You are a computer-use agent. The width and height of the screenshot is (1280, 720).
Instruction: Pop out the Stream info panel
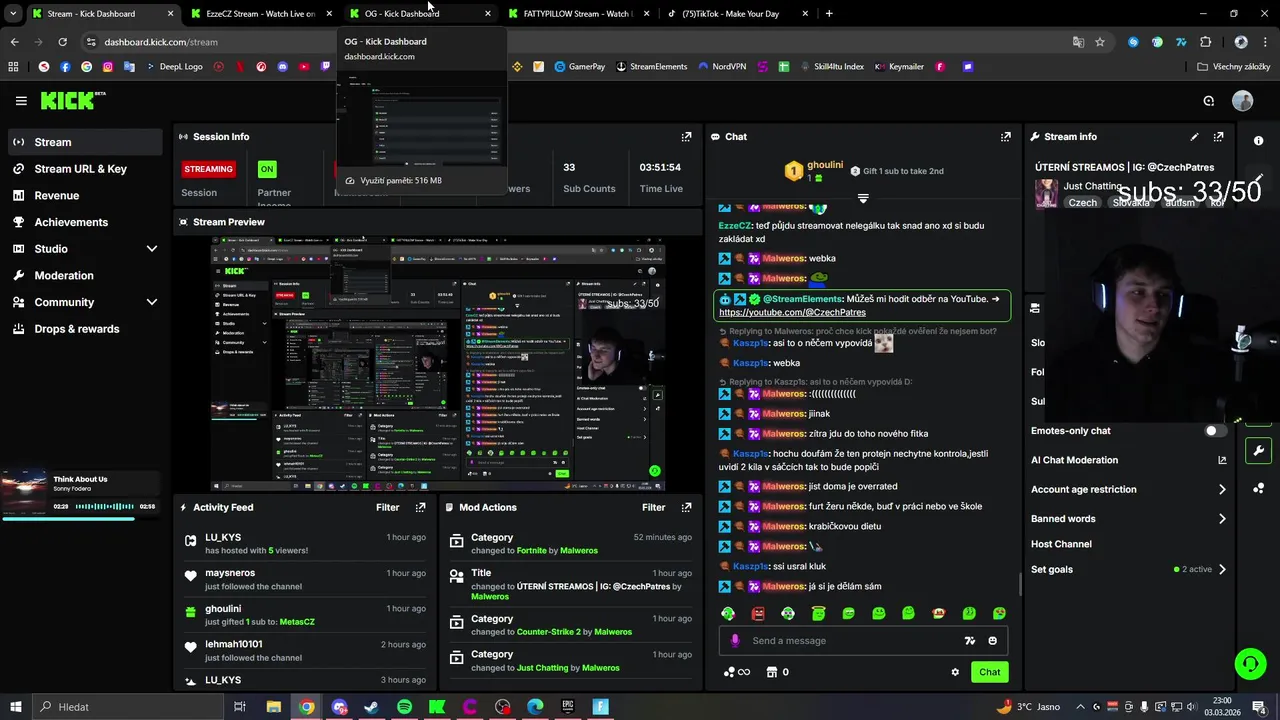(x=1218, y=137)
